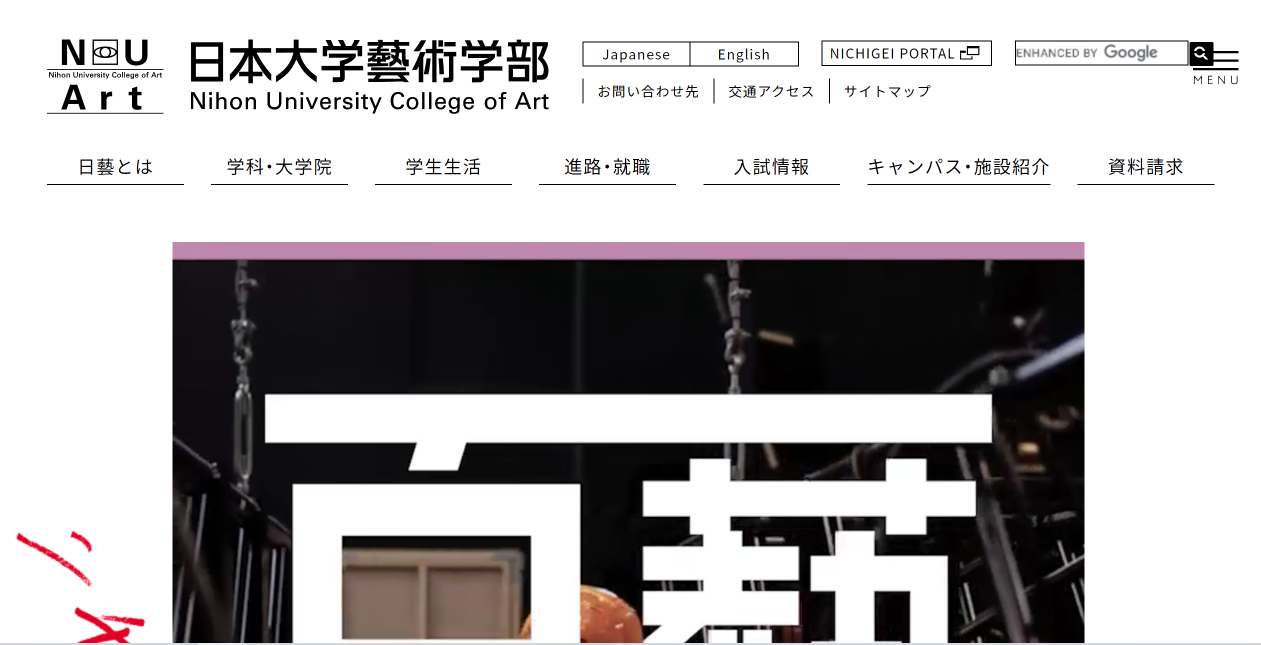Switch the language to English

tap(744, 54)
